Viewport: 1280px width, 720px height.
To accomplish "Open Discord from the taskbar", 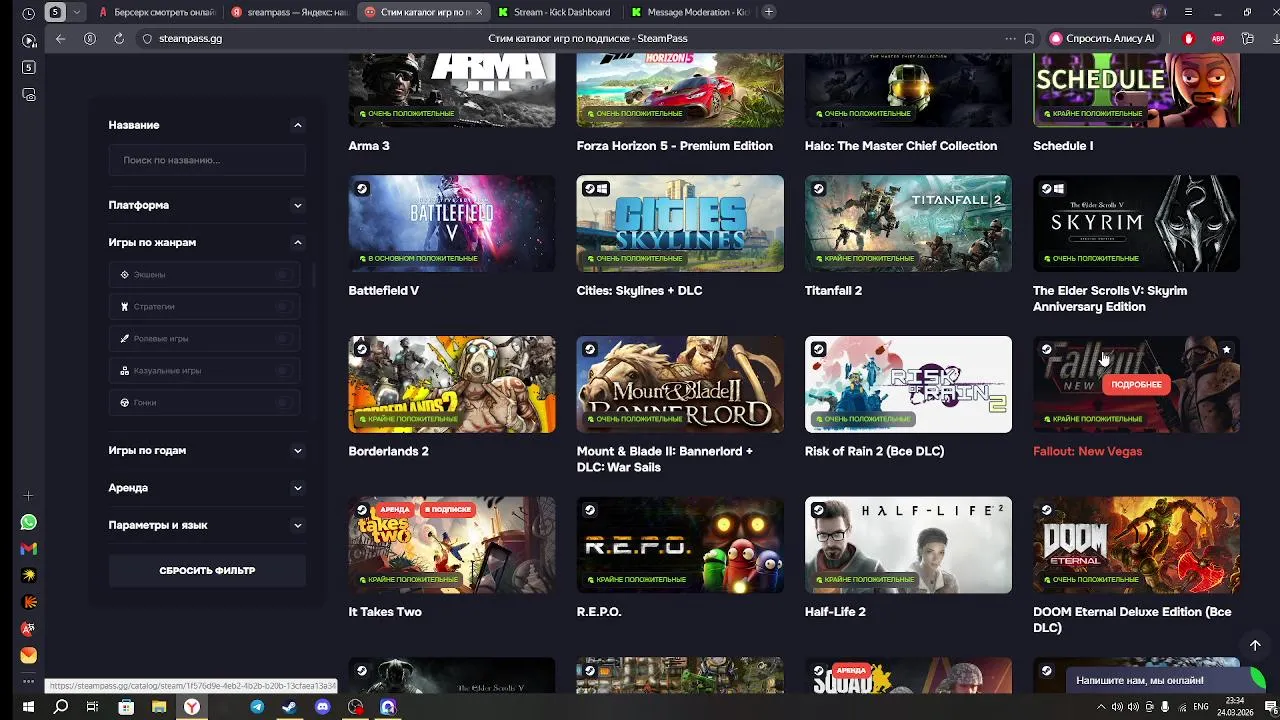I will [322, 707].
